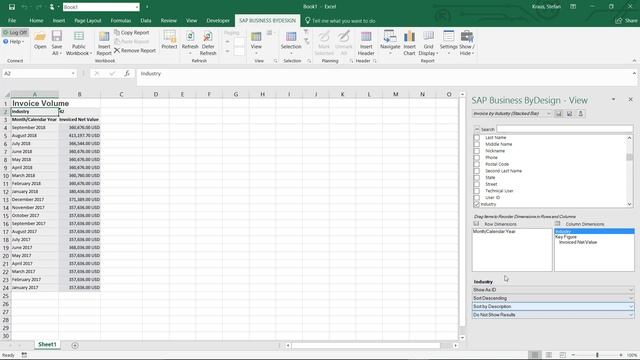The width and height of the screenshot is (640, 360).
Task: Open a report with the Open icon
Action: coord(40,41)
